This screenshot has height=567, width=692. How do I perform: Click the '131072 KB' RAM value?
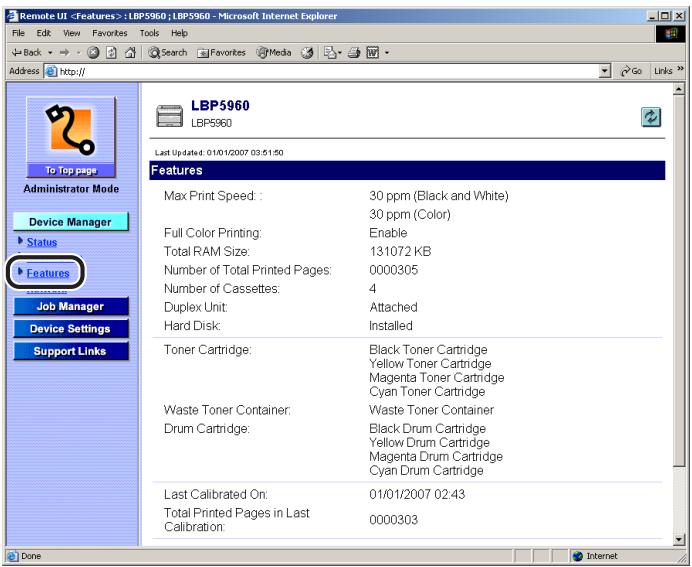400,252
